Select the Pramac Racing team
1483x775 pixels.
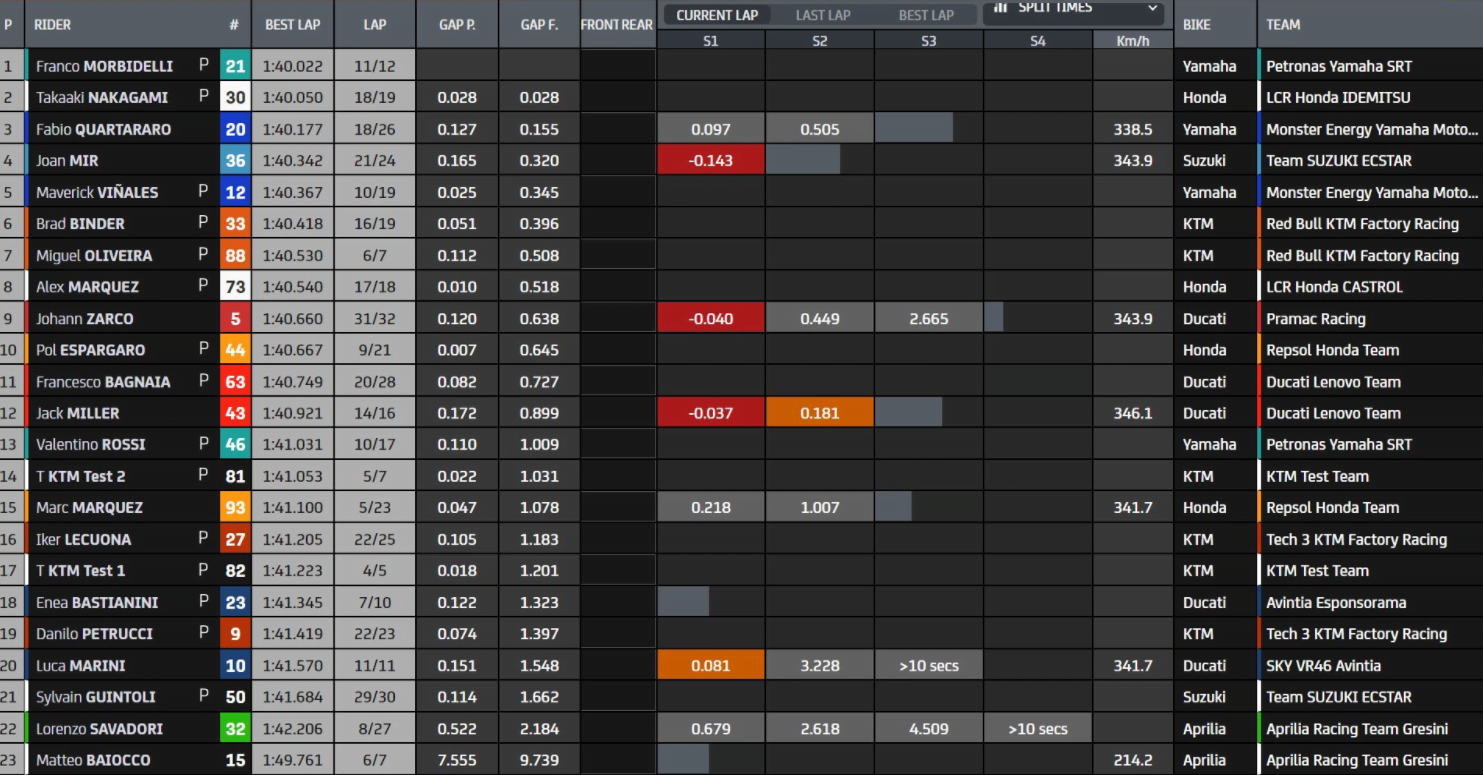(1315, 319)
